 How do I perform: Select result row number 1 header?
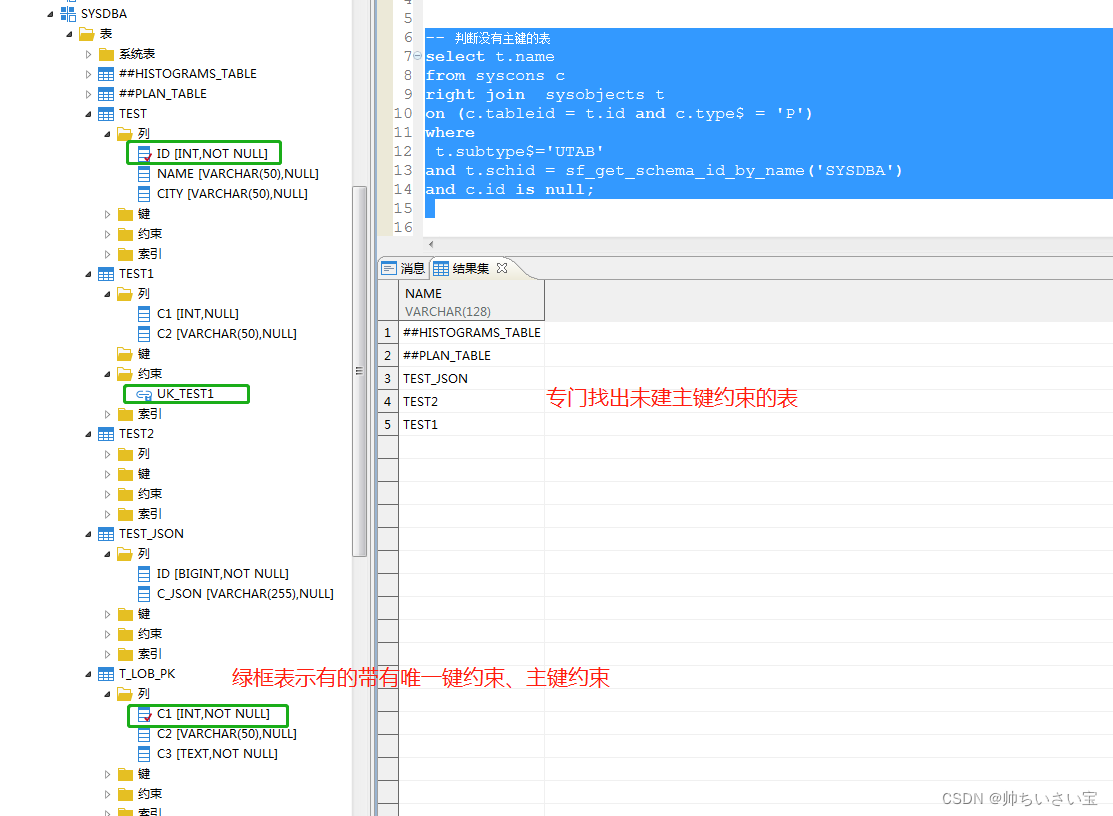388,333
